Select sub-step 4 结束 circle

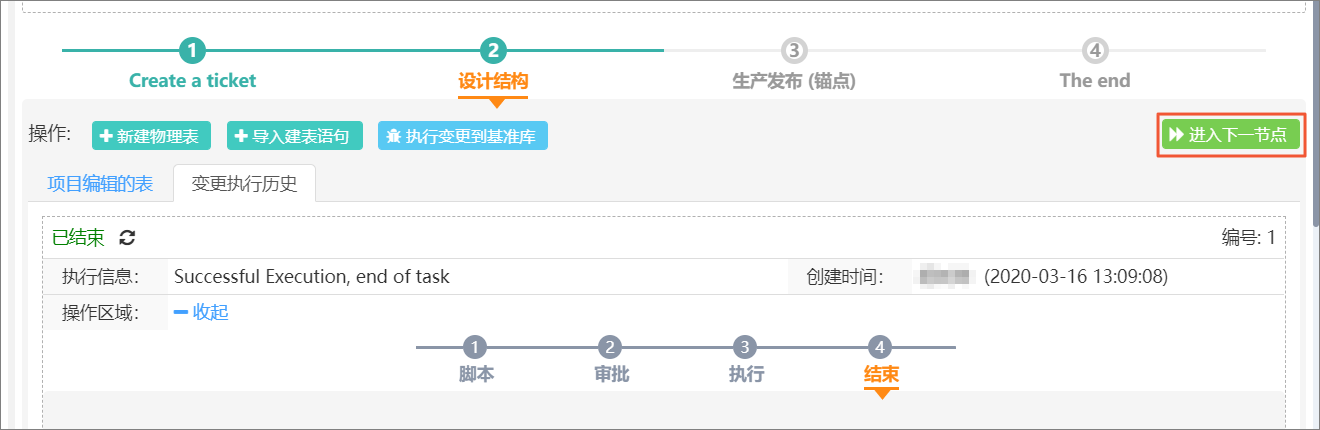point(880,347)
